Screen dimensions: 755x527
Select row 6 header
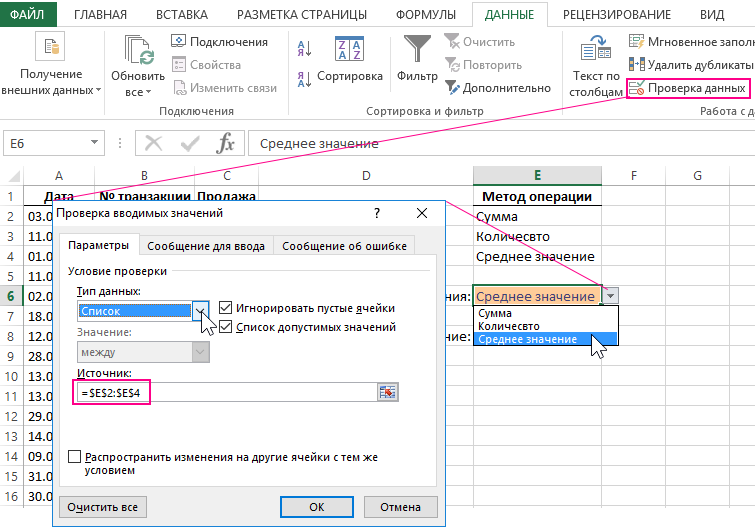[x=11, y=296]
